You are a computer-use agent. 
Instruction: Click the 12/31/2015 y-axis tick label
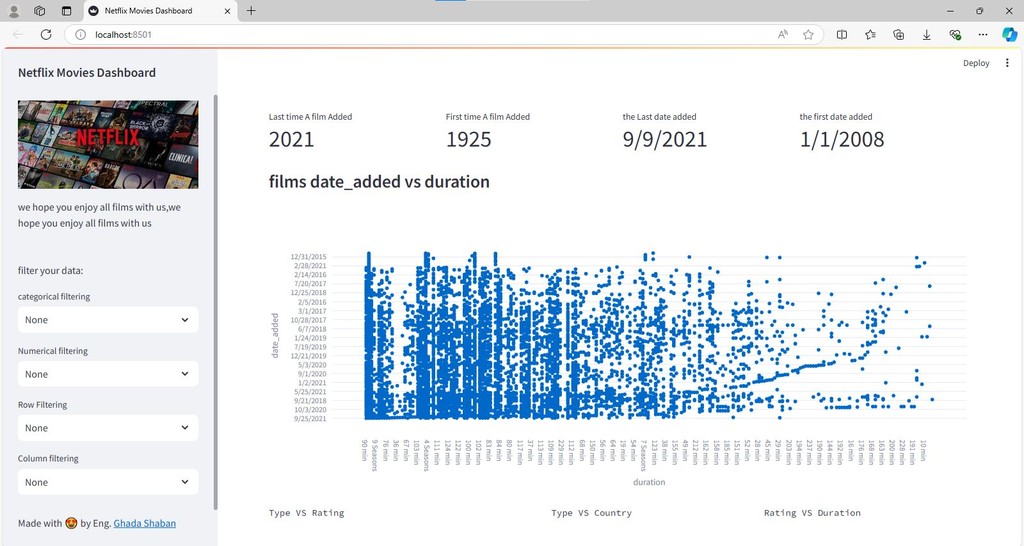[x=308, y=257]
